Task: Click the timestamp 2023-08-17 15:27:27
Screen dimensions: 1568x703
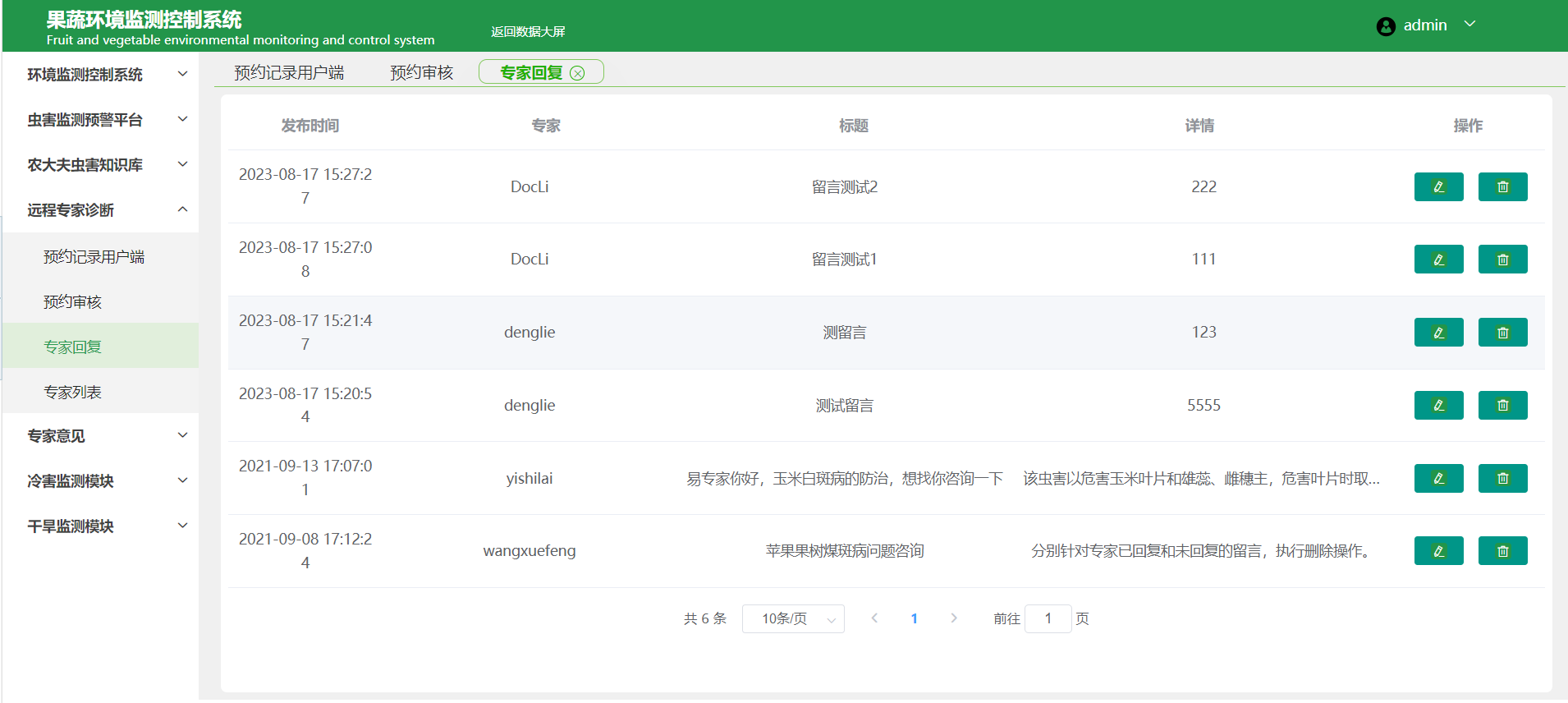Action: click(305, 186)
